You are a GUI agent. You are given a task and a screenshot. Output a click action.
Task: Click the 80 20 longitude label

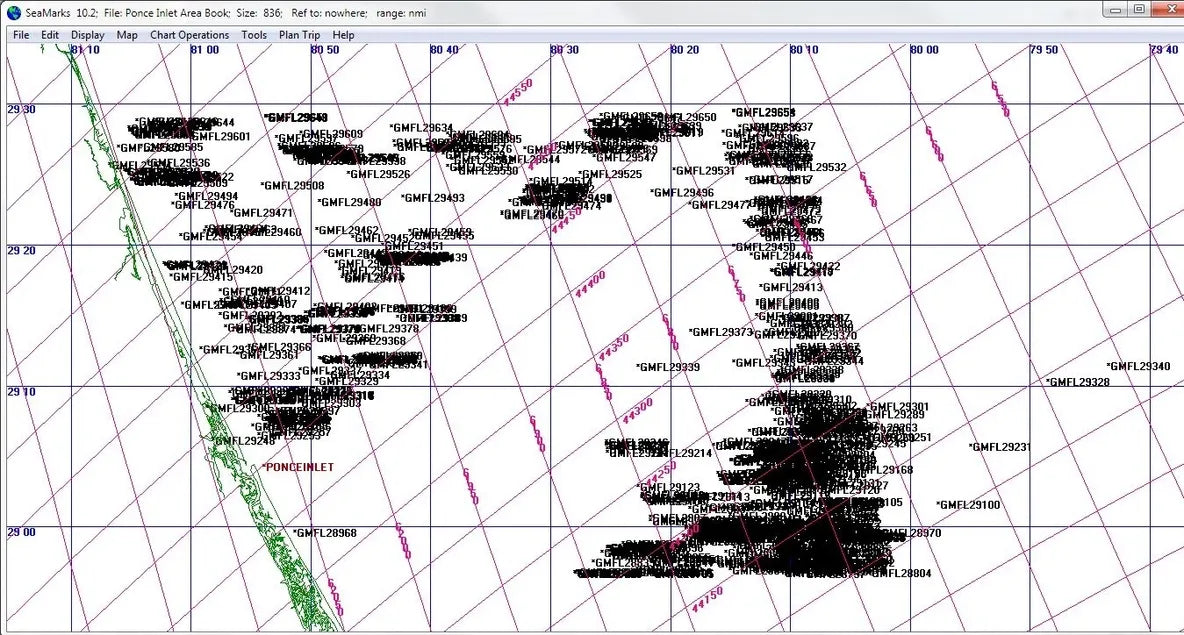[x=684, y=50]
